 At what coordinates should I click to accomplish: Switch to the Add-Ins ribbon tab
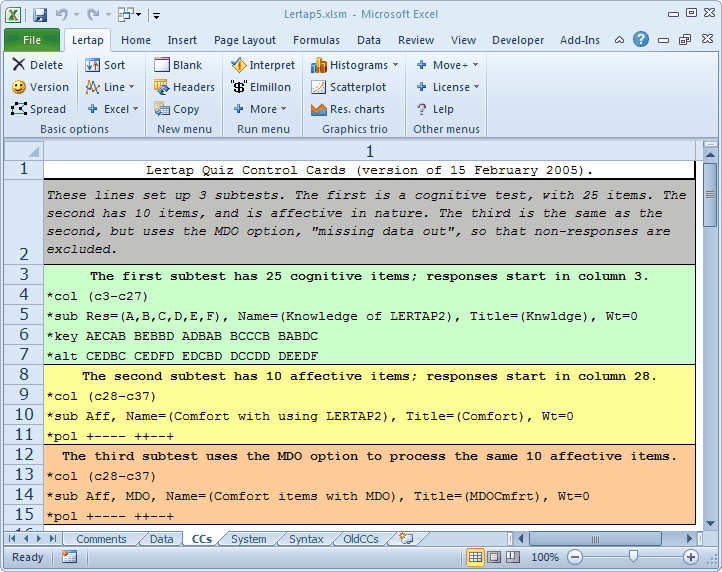[580, 40]
